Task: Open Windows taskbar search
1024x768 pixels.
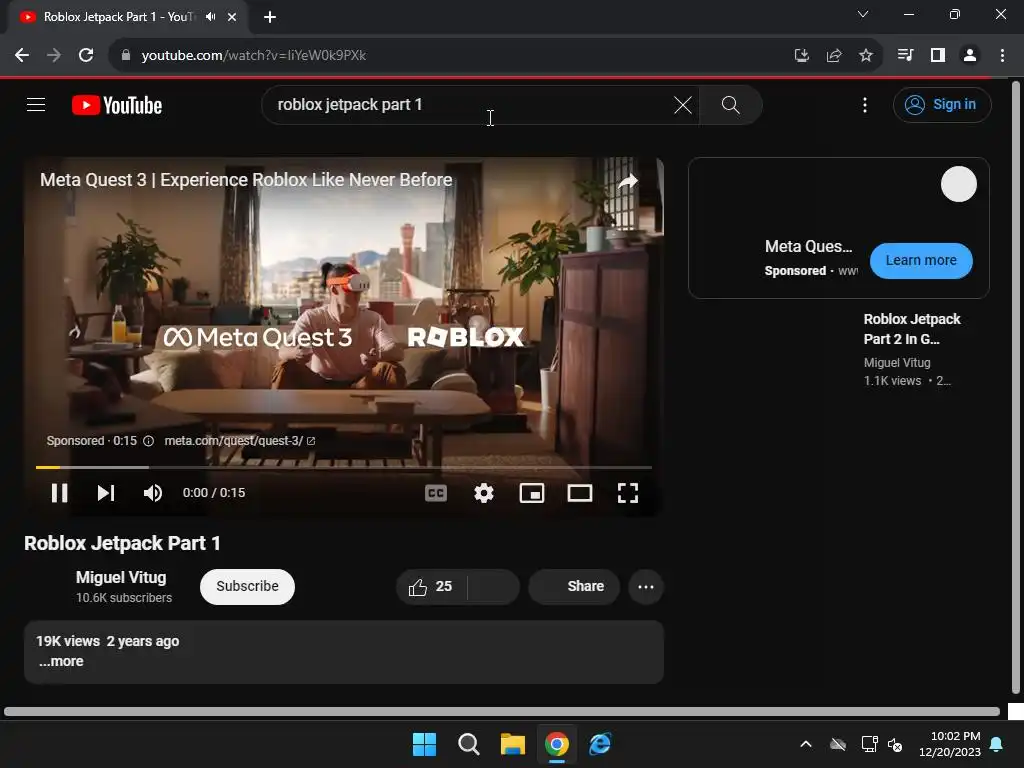Action: 469,744
